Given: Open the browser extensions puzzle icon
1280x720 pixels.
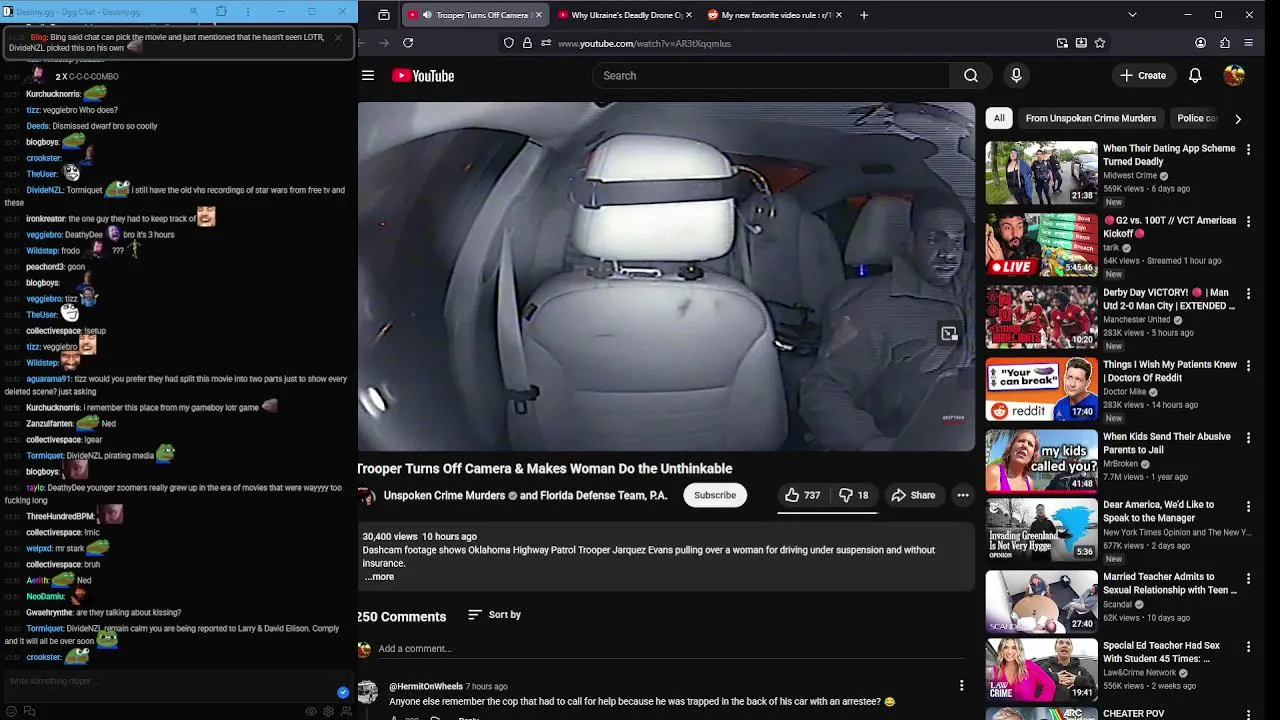Looking at the screenshot, I should click(1225, 43).
